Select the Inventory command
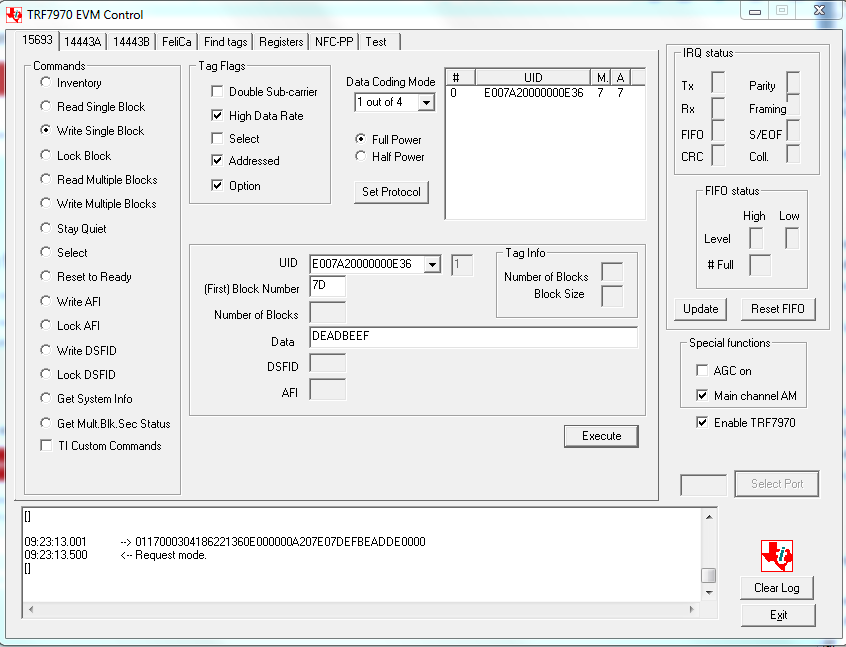846x647 pixels. [45, 82]
